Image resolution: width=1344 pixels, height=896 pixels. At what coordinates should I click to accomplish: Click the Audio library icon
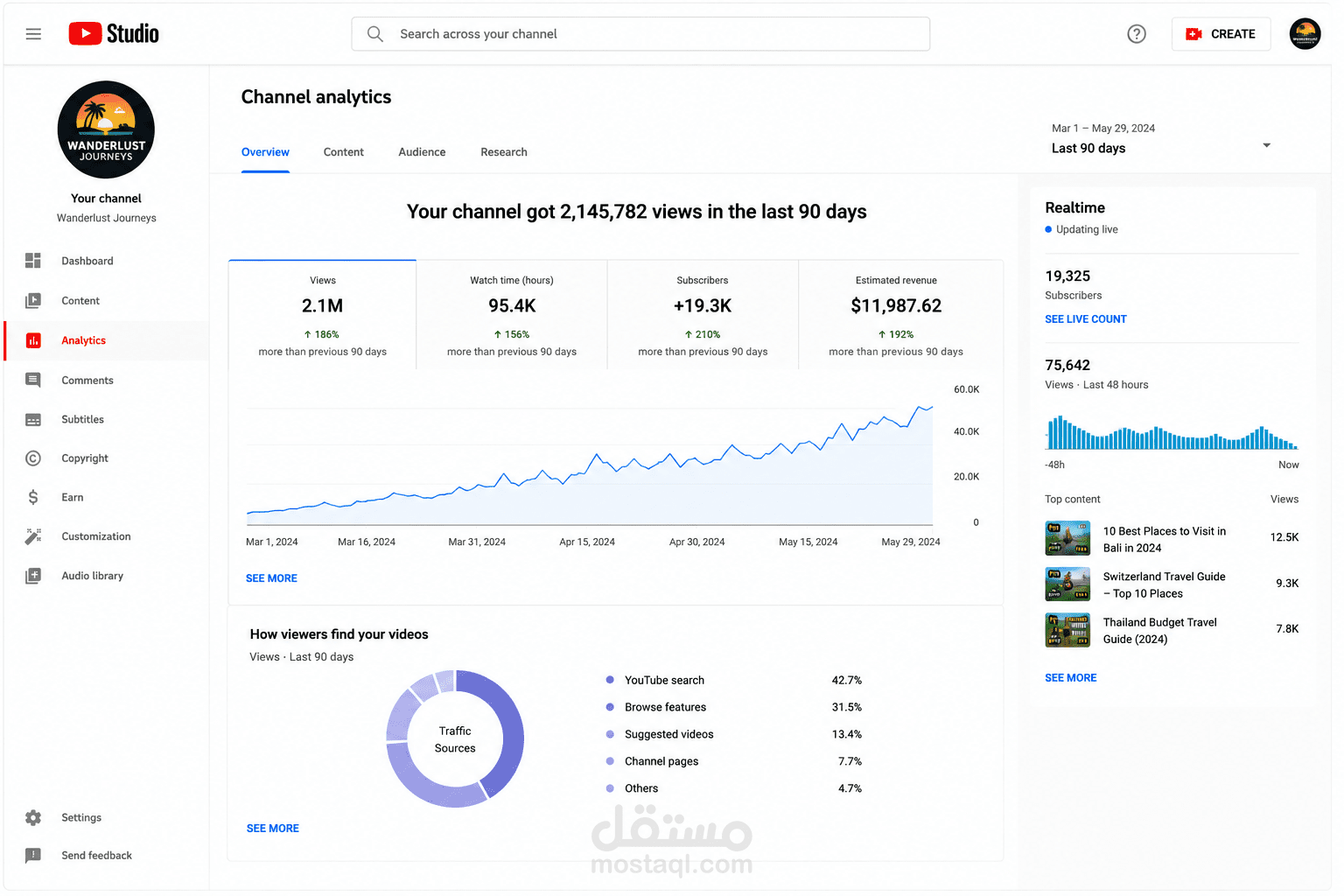click(x=33, y=576)
